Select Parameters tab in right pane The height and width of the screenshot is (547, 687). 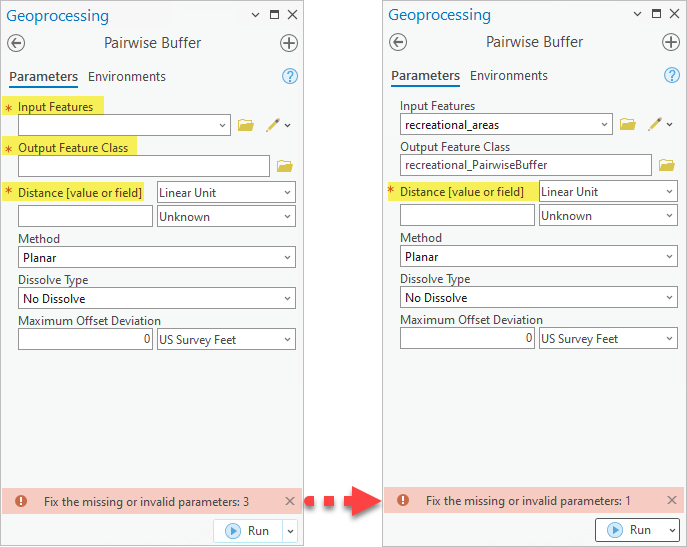point(425,76)
